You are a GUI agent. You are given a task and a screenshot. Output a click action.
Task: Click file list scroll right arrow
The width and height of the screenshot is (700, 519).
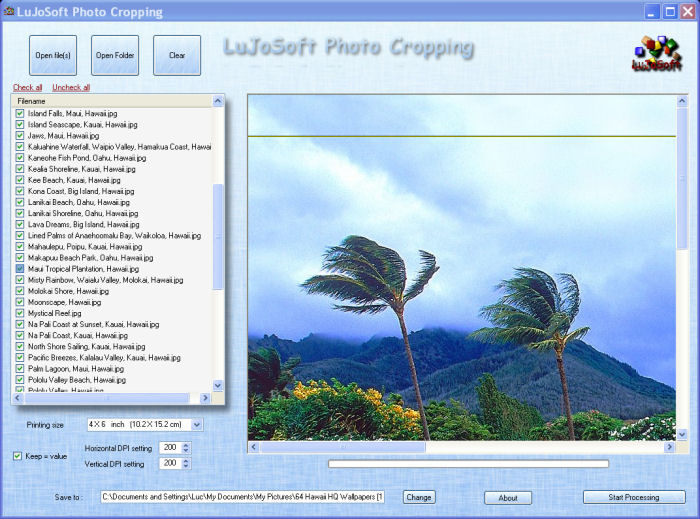tap(205, 398)
